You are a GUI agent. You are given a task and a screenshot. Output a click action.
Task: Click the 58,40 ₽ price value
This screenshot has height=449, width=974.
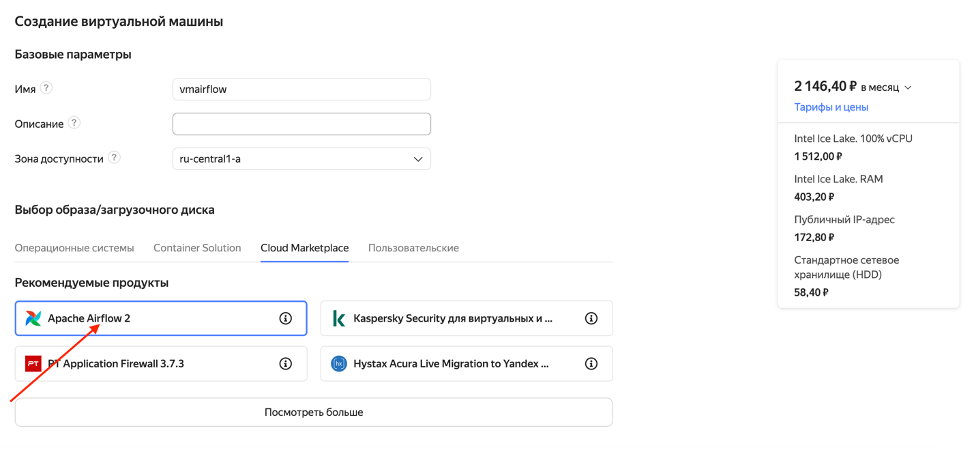point(811,291)
